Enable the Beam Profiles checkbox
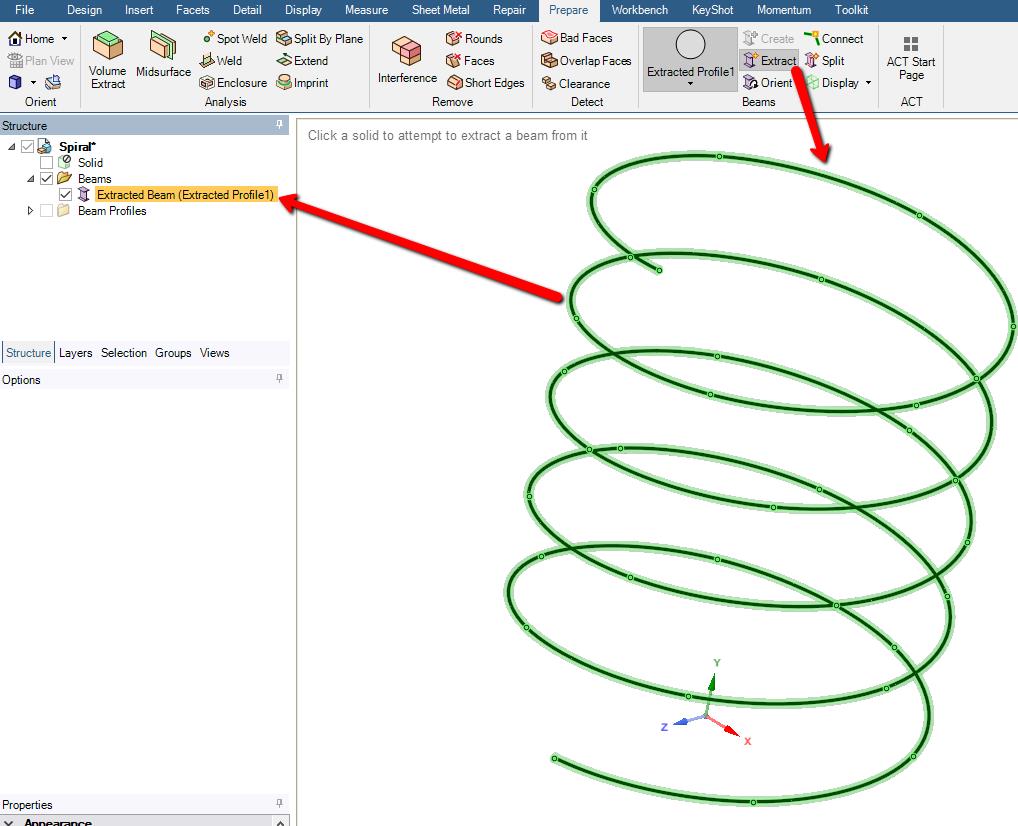The height and width of the screenshot is (826, 1018). tap(46, 210)
